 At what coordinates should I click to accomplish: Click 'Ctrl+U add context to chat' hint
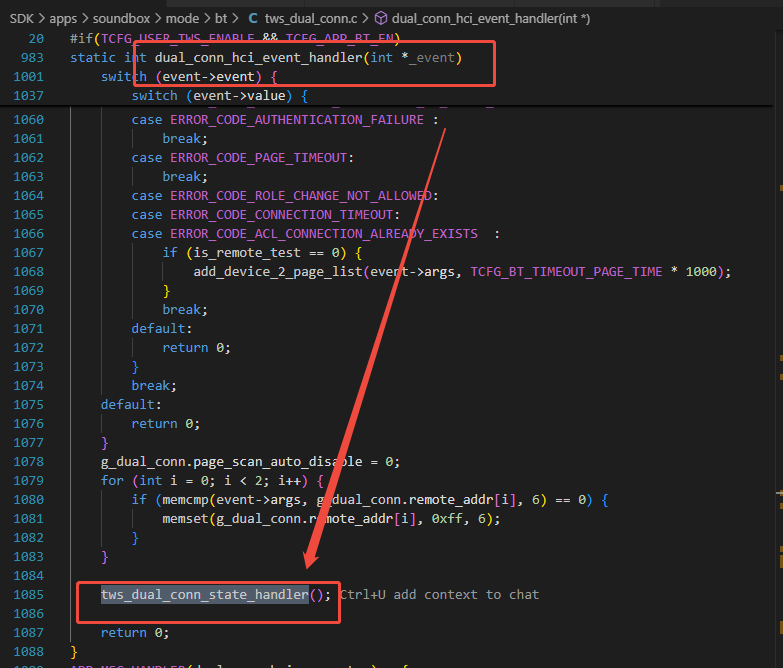(x=439, y=594)
